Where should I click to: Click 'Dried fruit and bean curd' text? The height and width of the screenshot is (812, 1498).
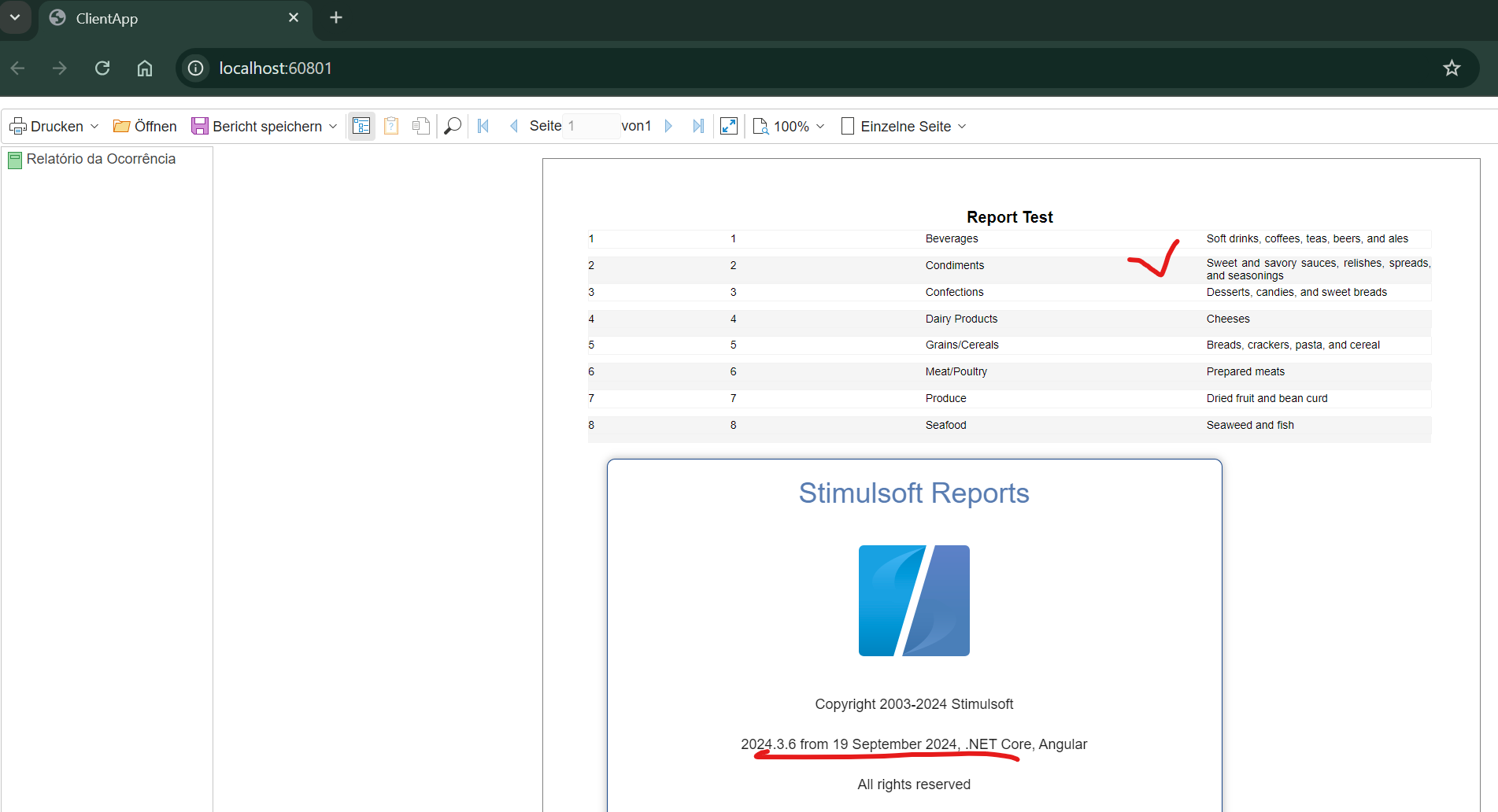coord(1267,398)
